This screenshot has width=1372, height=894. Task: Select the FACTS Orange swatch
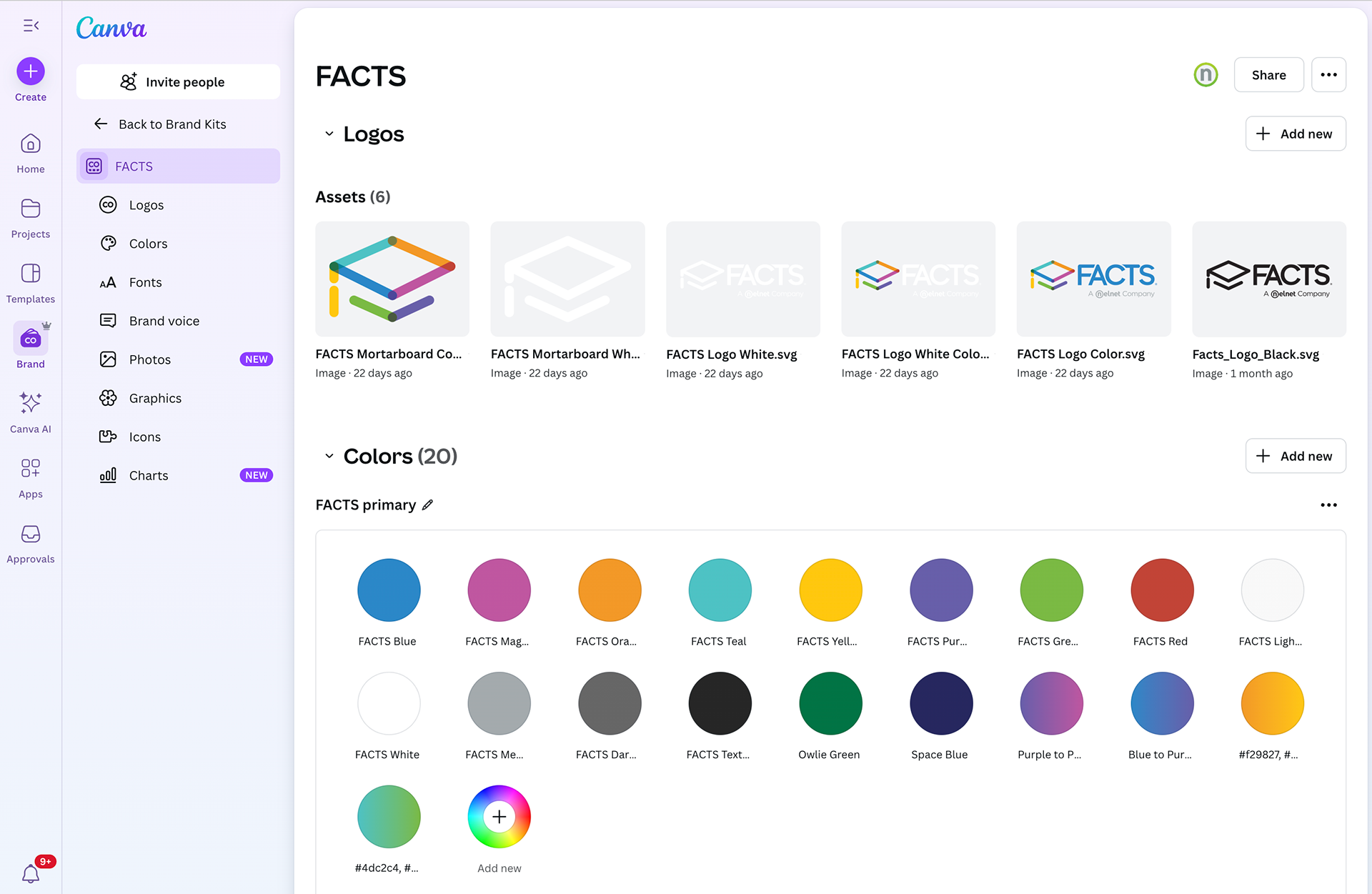pos(610,590)
